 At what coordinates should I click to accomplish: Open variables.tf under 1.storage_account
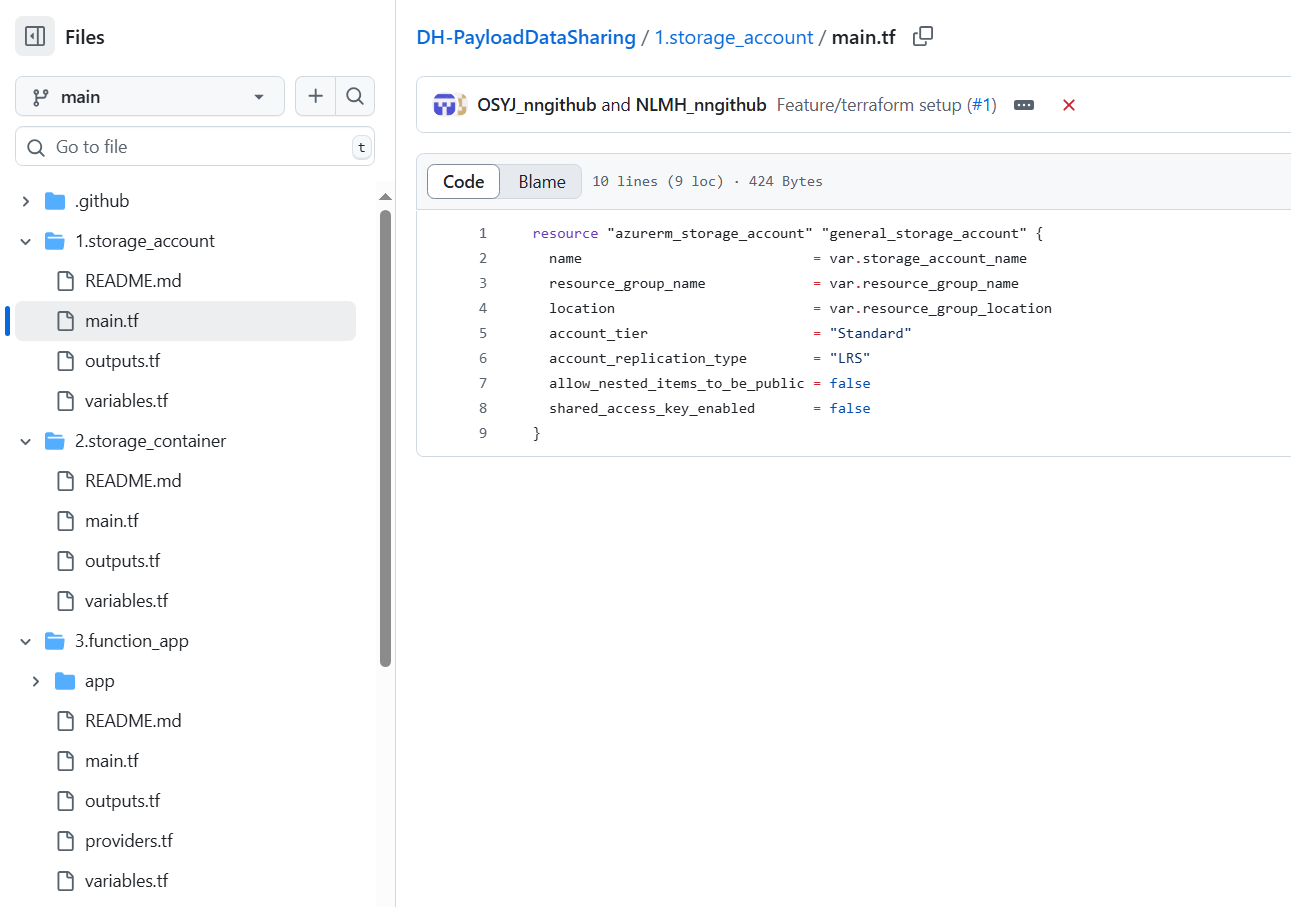[126, 401]
